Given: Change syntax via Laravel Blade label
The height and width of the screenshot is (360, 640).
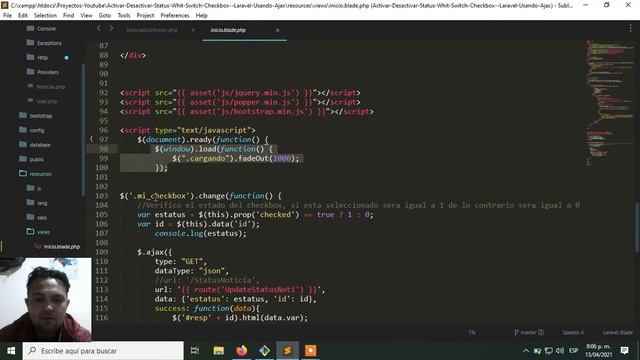Looking at the screenshot, I should coord(618,332).
